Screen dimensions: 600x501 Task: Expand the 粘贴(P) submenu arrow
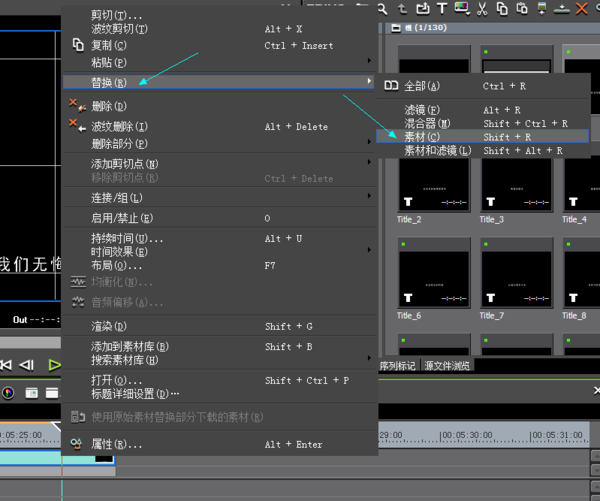(369, 60)
